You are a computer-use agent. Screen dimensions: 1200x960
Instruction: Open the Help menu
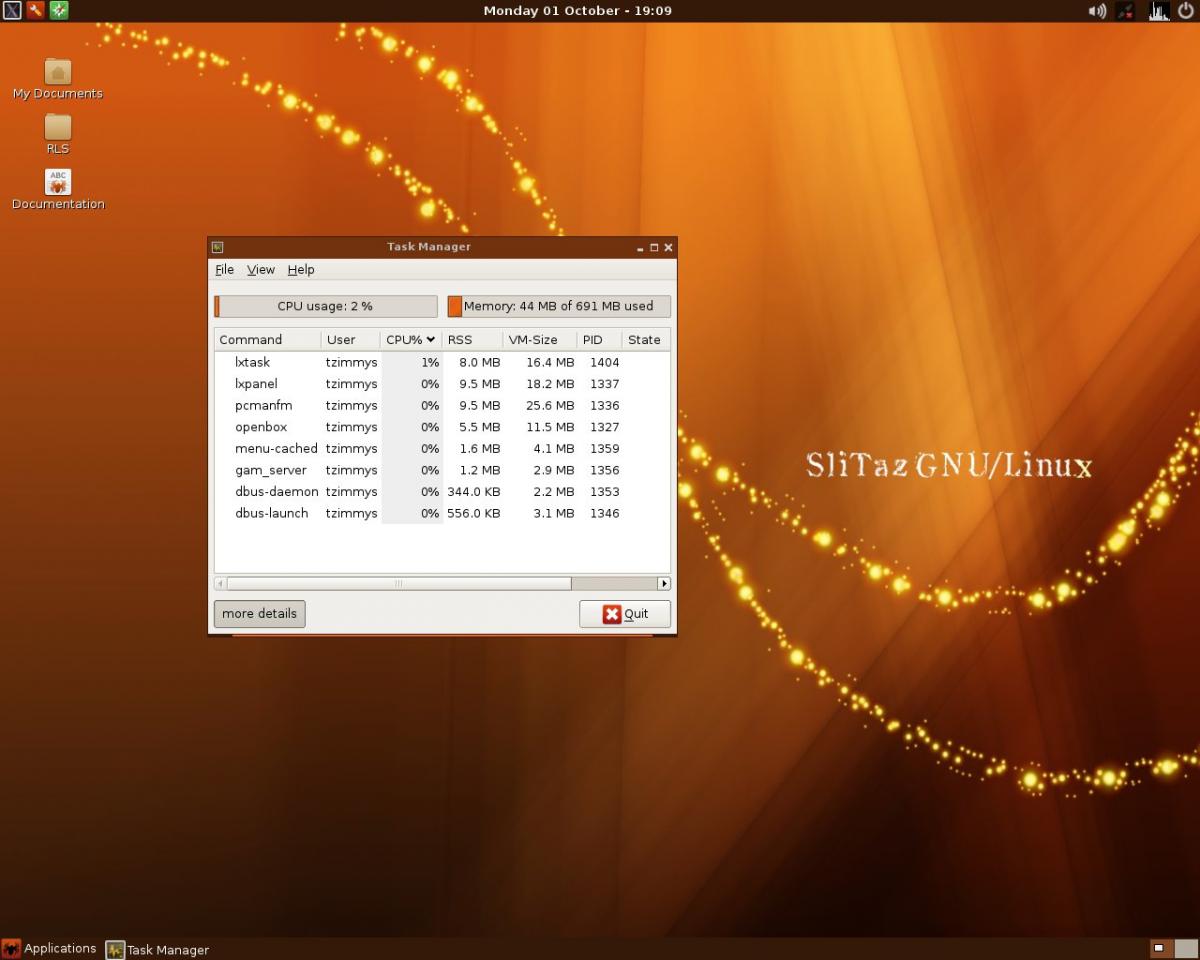point(301,270)
